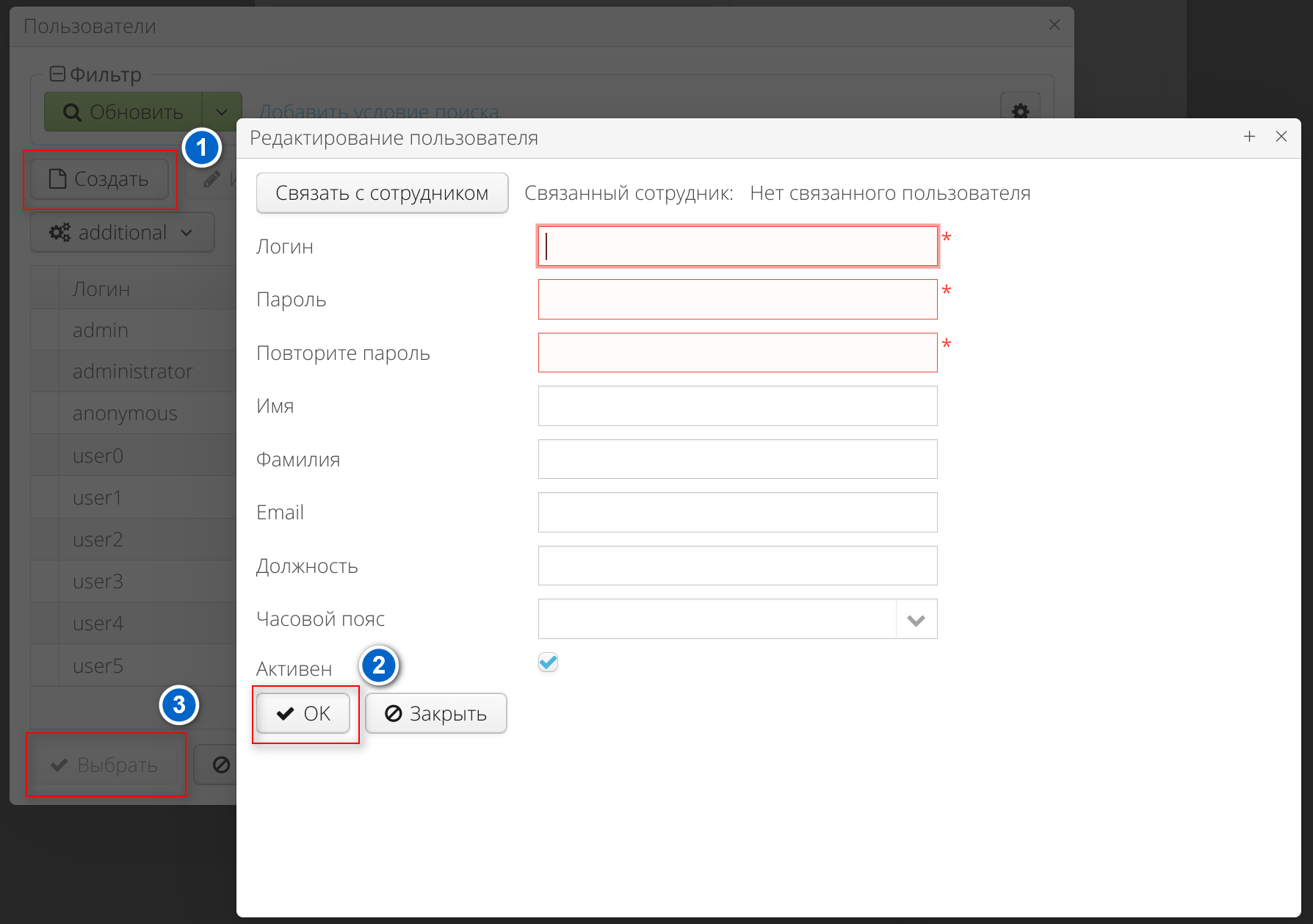Open the Часовой пояс timezone dropdown
The image size is (1313, 924).
tap(916, 618)
